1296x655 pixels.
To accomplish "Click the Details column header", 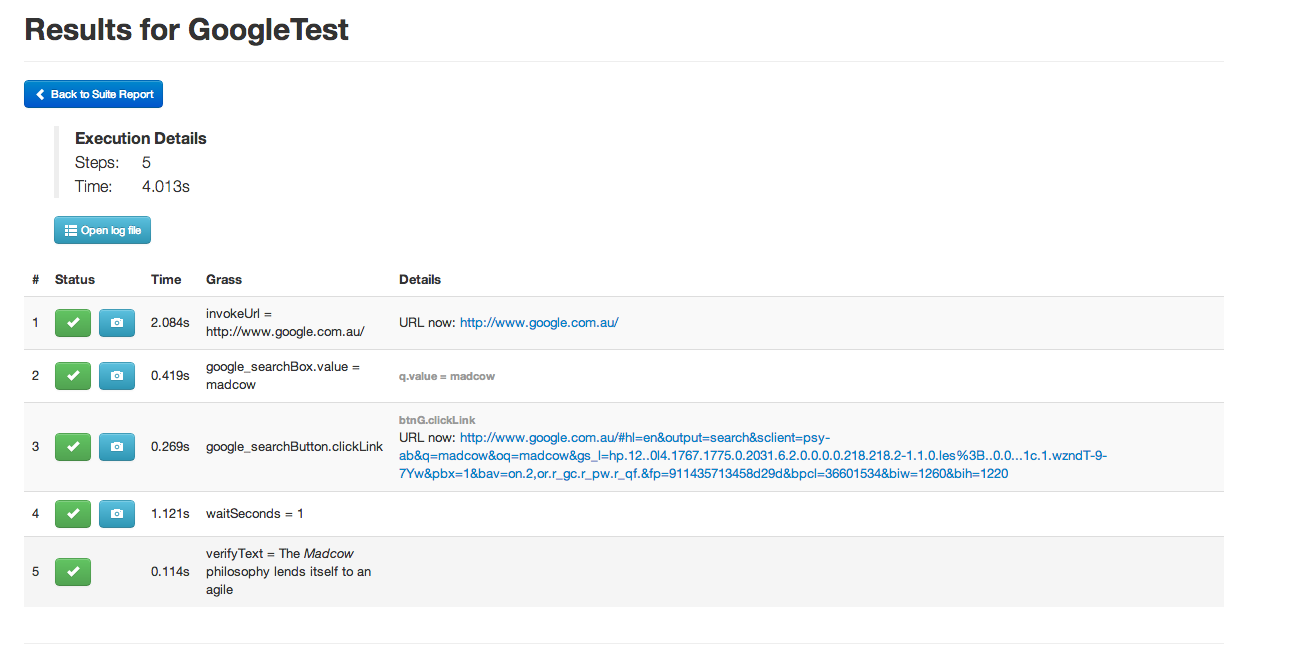I will 420,279.
